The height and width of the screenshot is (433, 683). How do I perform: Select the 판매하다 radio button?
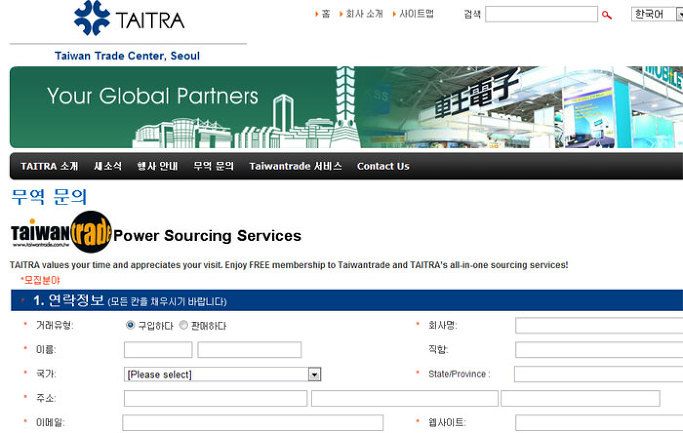(x=183, y=325)
